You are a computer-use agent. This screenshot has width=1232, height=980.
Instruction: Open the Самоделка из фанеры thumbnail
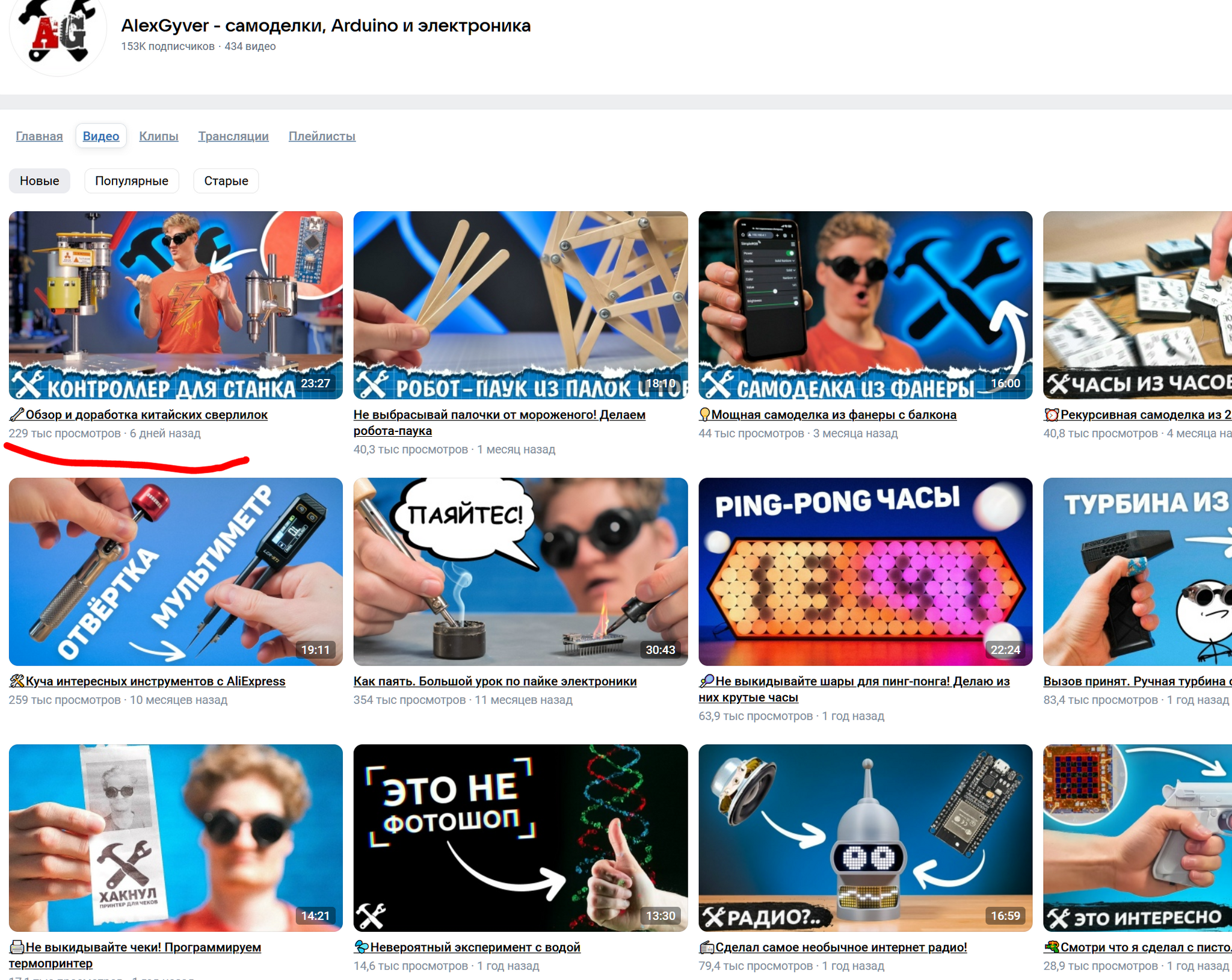(x=865, y=304)
